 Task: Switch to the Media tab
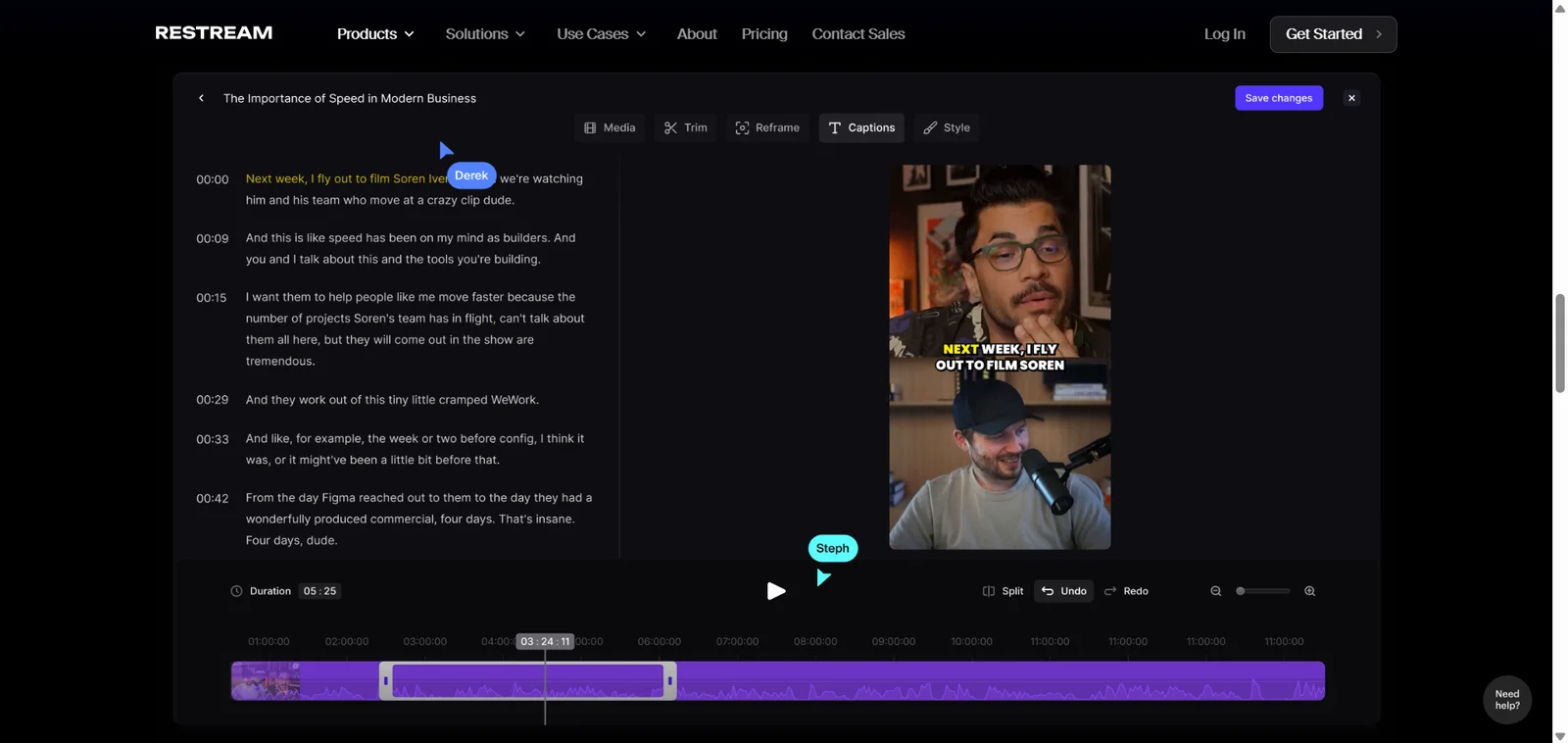610,127
